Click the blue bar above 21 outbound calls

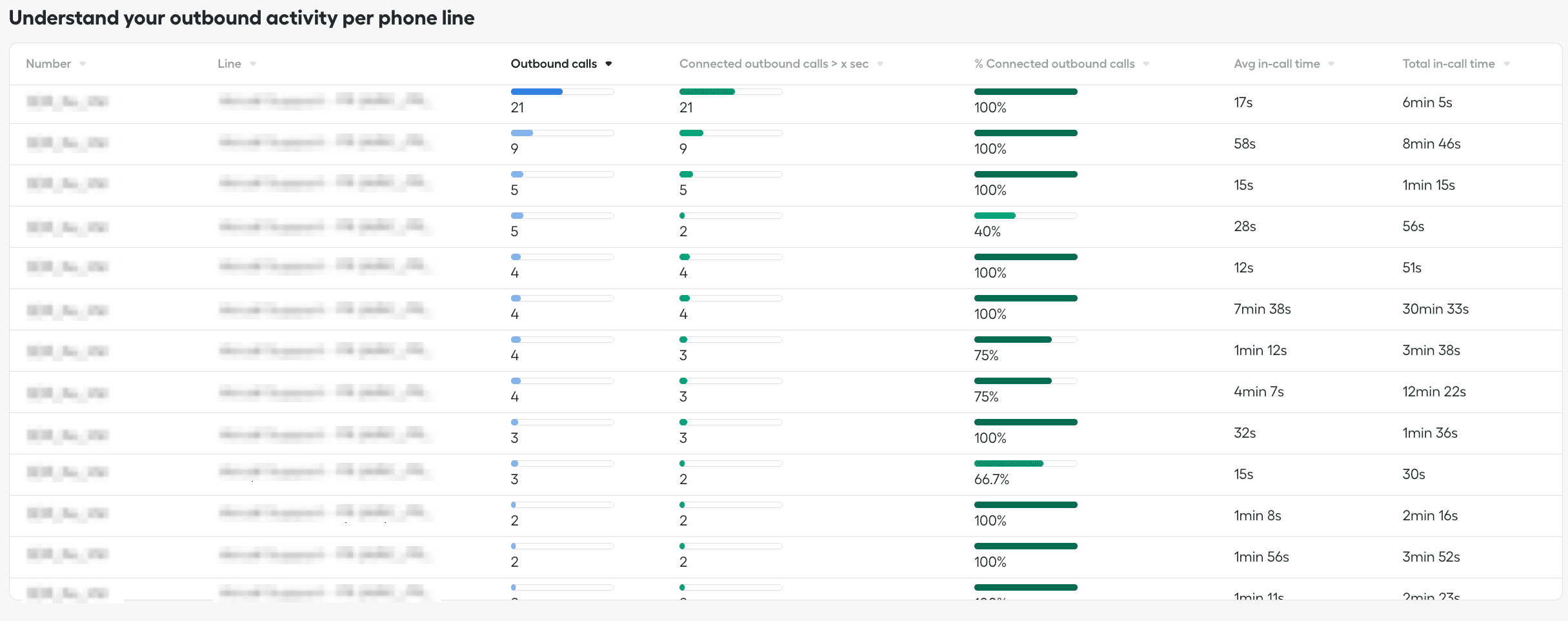537,92
